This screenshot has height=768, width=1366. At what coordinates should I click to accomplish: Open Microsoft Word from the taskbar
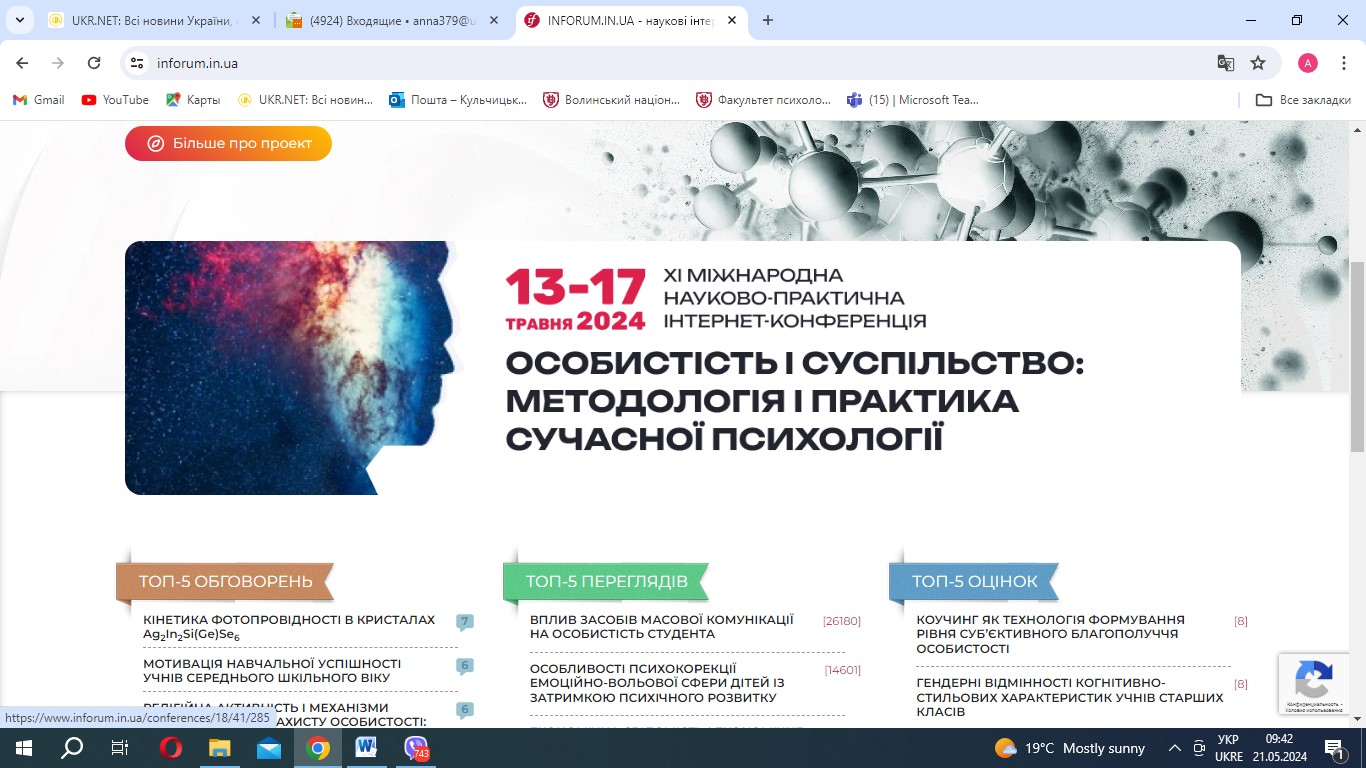click(366, 748)
